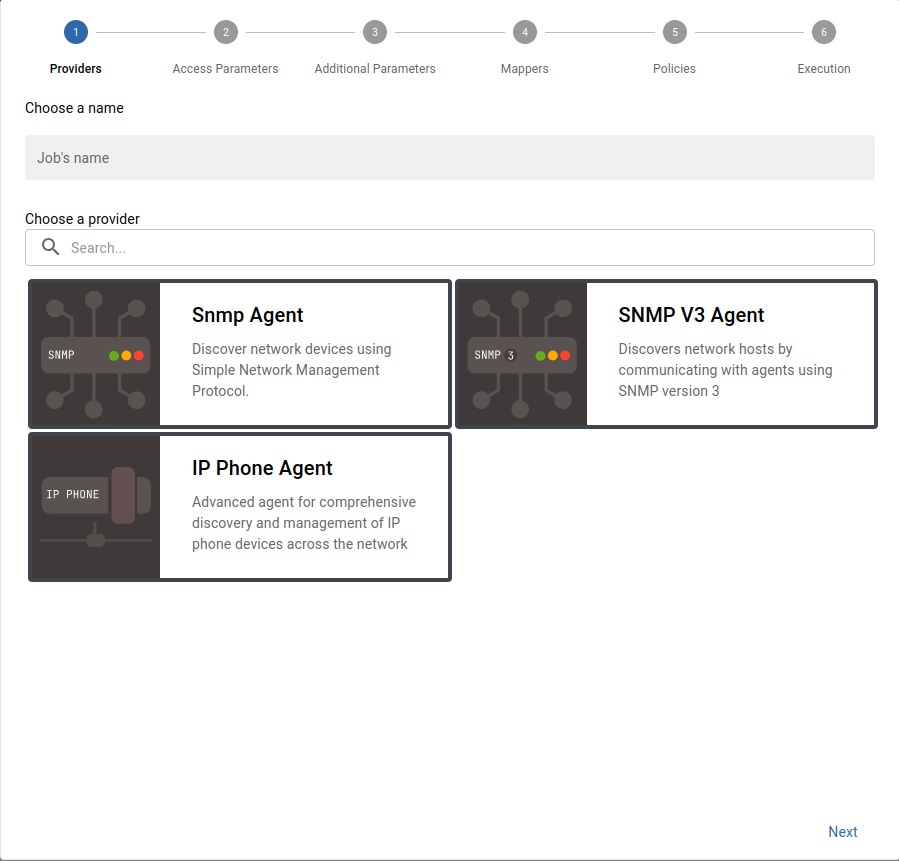Click the IP Phone Agent device icon
This screenshot has width=899, height=861.
[x=96, y=507]
